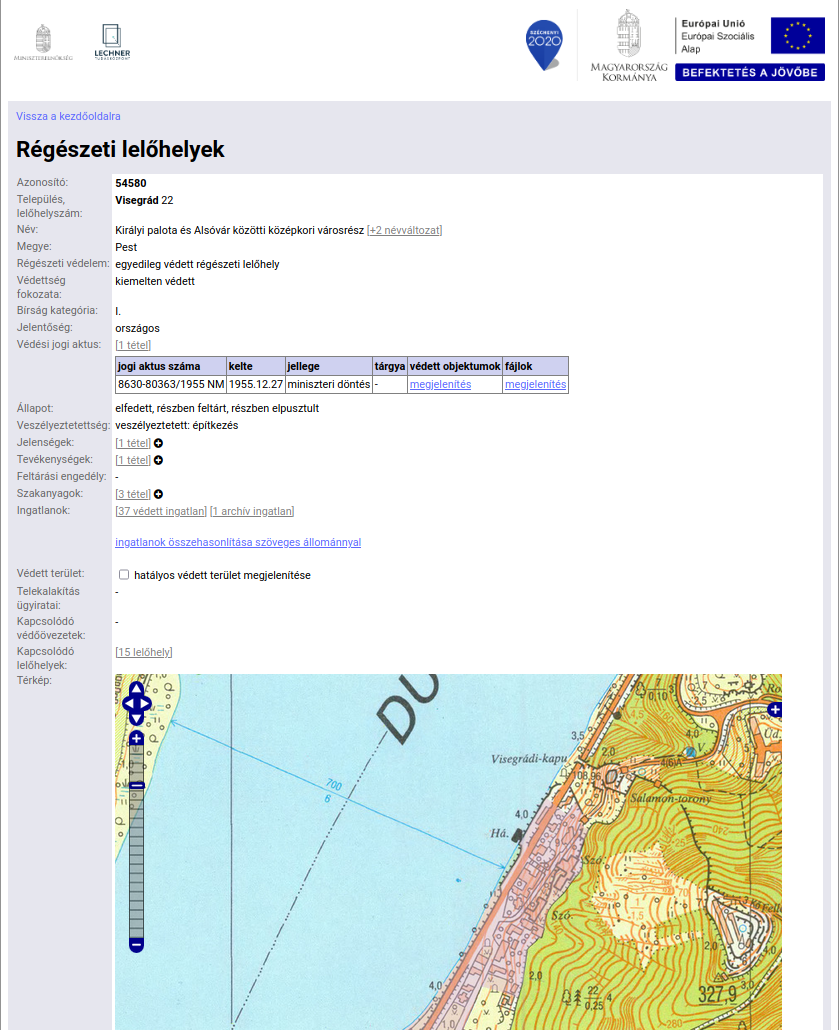Screen dimensions: 839x1030
Task: Click the 1955.12.27 date cell
Action: click(256, 384)
